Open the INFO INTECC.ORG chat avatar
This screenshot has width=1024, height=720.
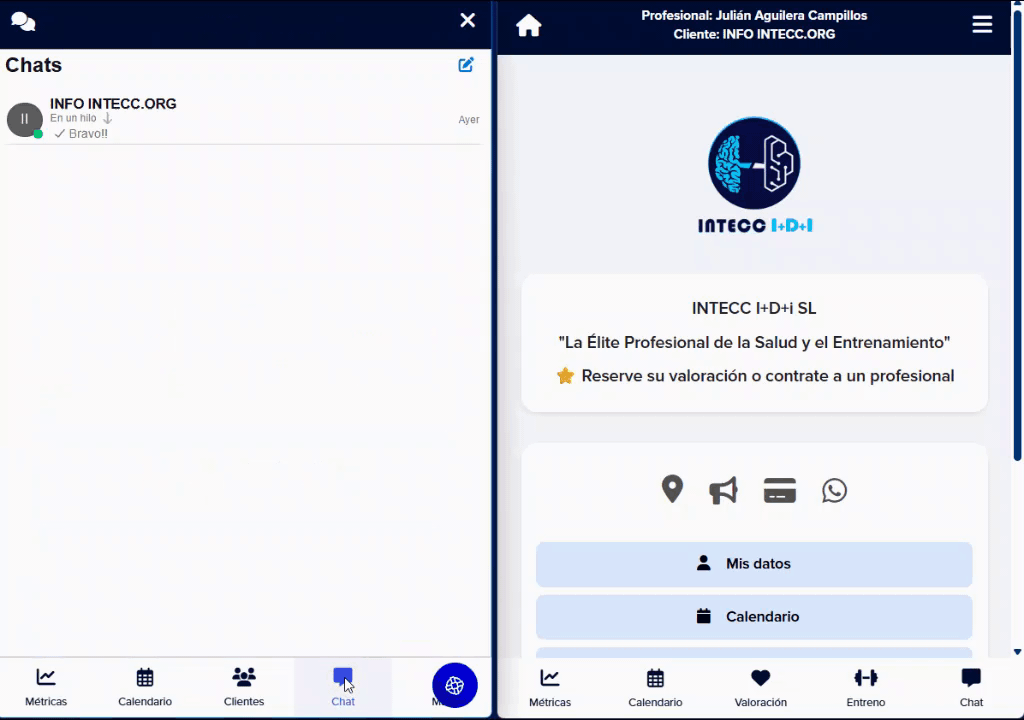coord(25,120)
